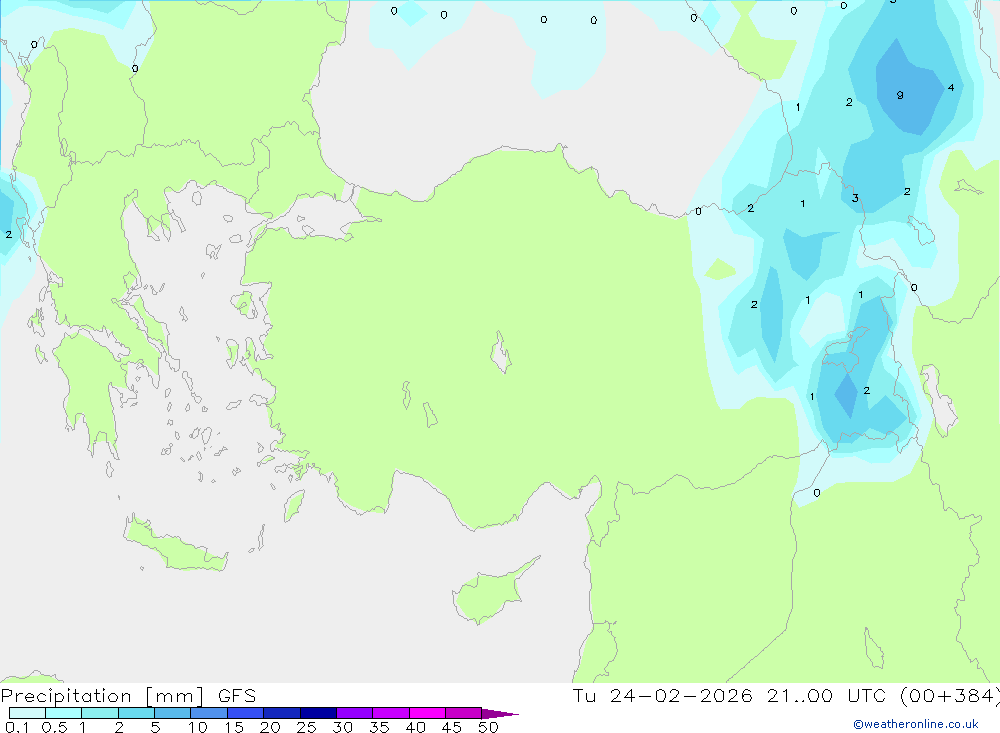Click the '5' legend scale label
Viewport: 1000px width, 733px height.
coord(155,727)
